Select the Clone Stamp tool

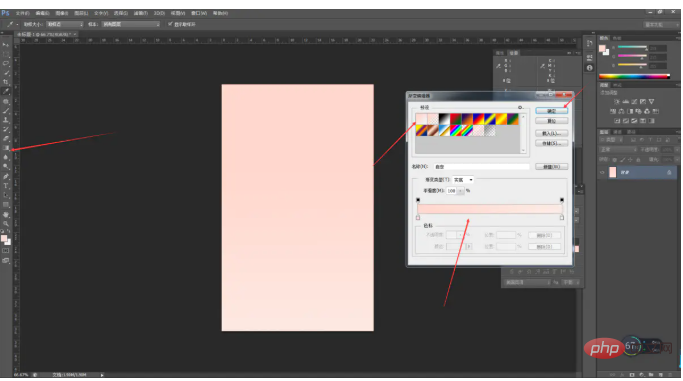(6, 120)
